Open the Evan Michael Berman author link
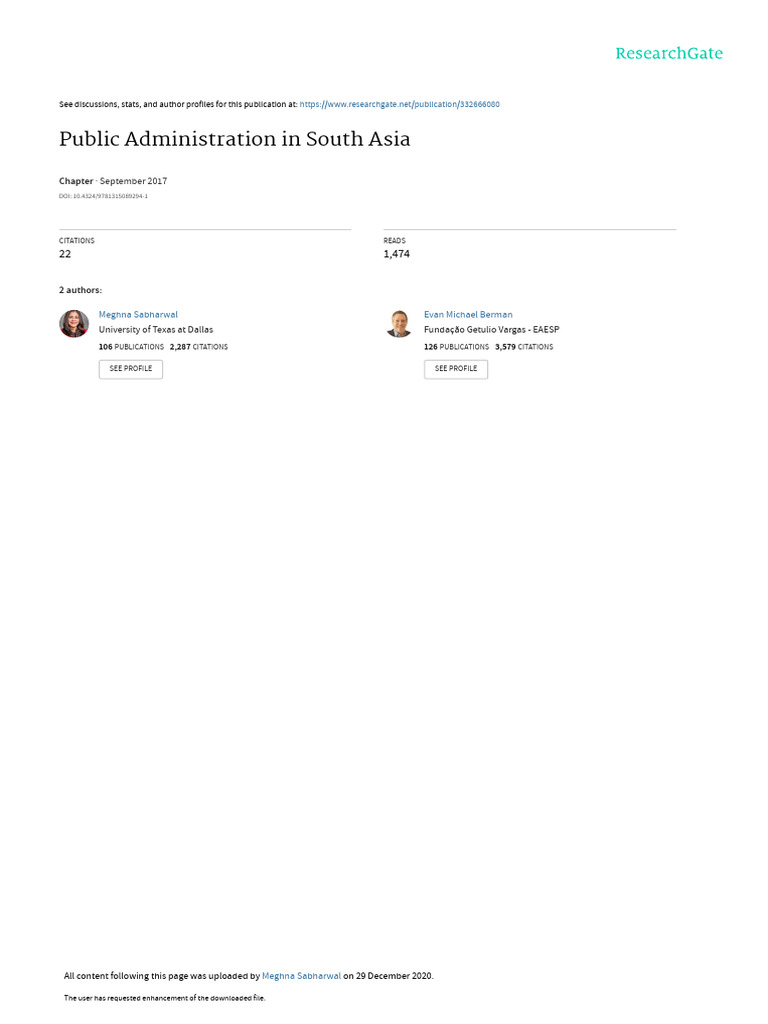This screenshot has height=1024, width=768. (x=468, y=314)
